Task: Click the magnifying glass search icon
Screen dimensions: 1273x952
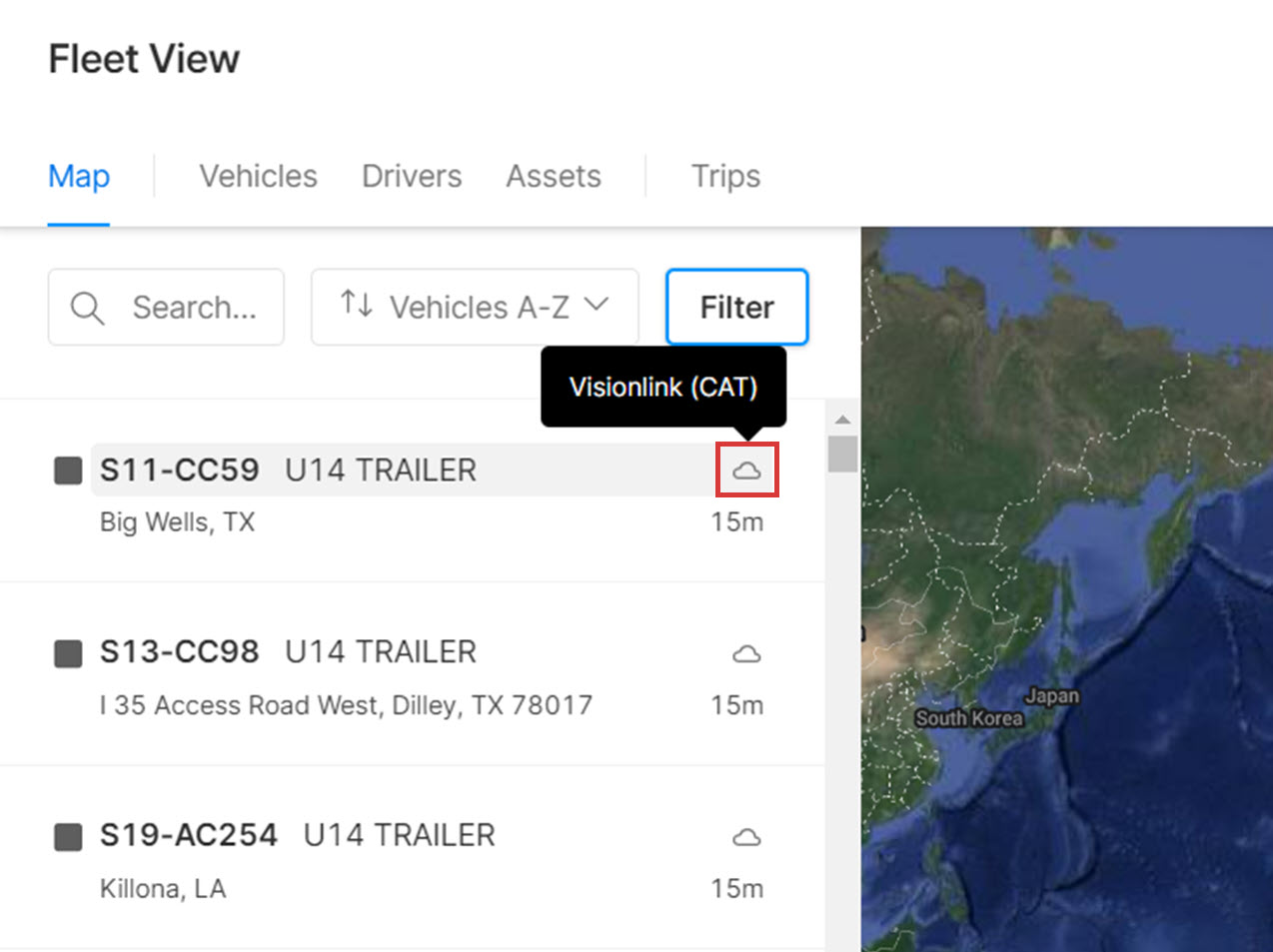Action: (87, 308)
